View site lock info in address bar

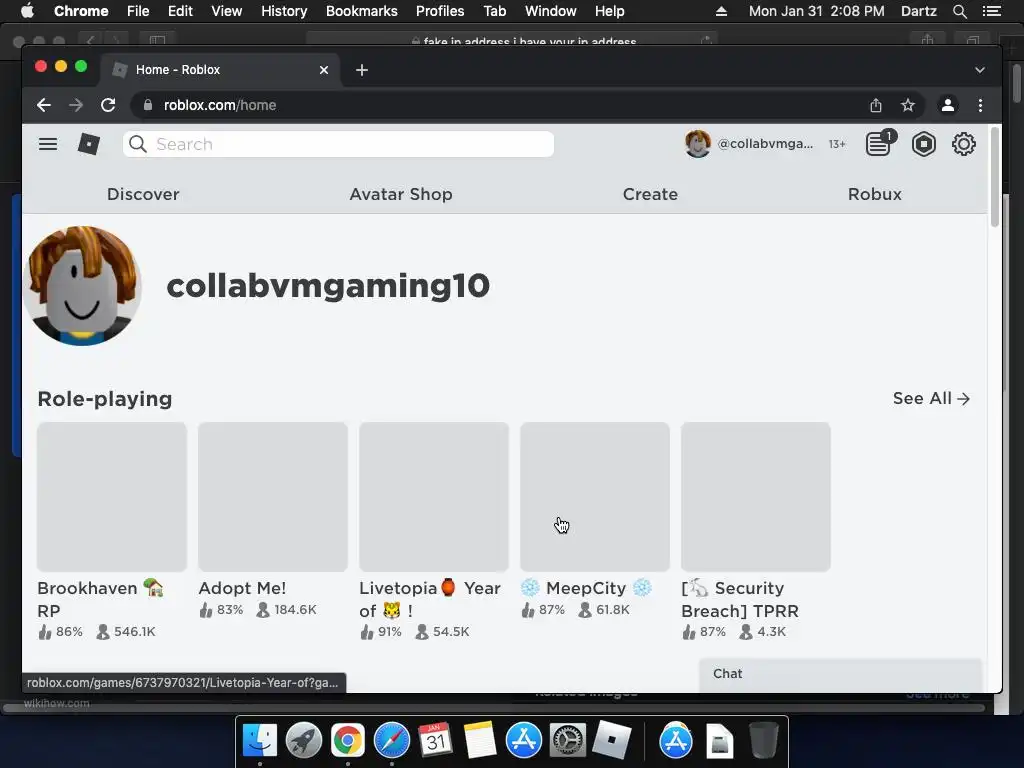pos(148,105)
